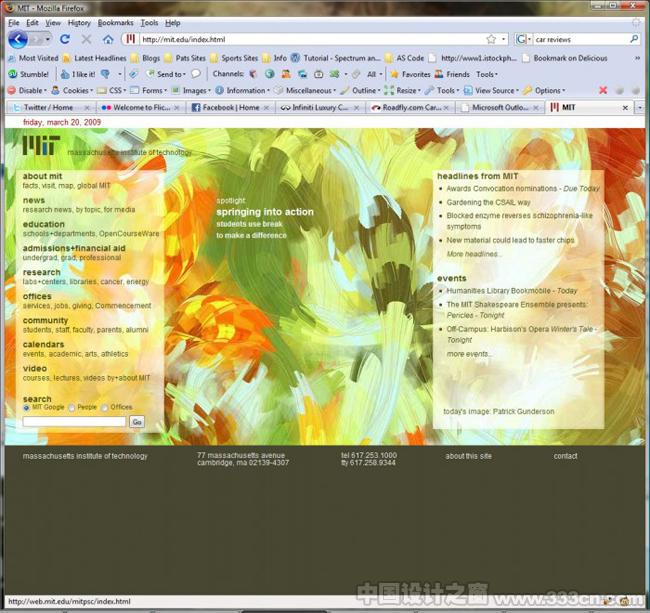Image resolution: width=650 pixels, height=613 pixels.
Task: Open the about this site footer link
Action: coord(468,456)
